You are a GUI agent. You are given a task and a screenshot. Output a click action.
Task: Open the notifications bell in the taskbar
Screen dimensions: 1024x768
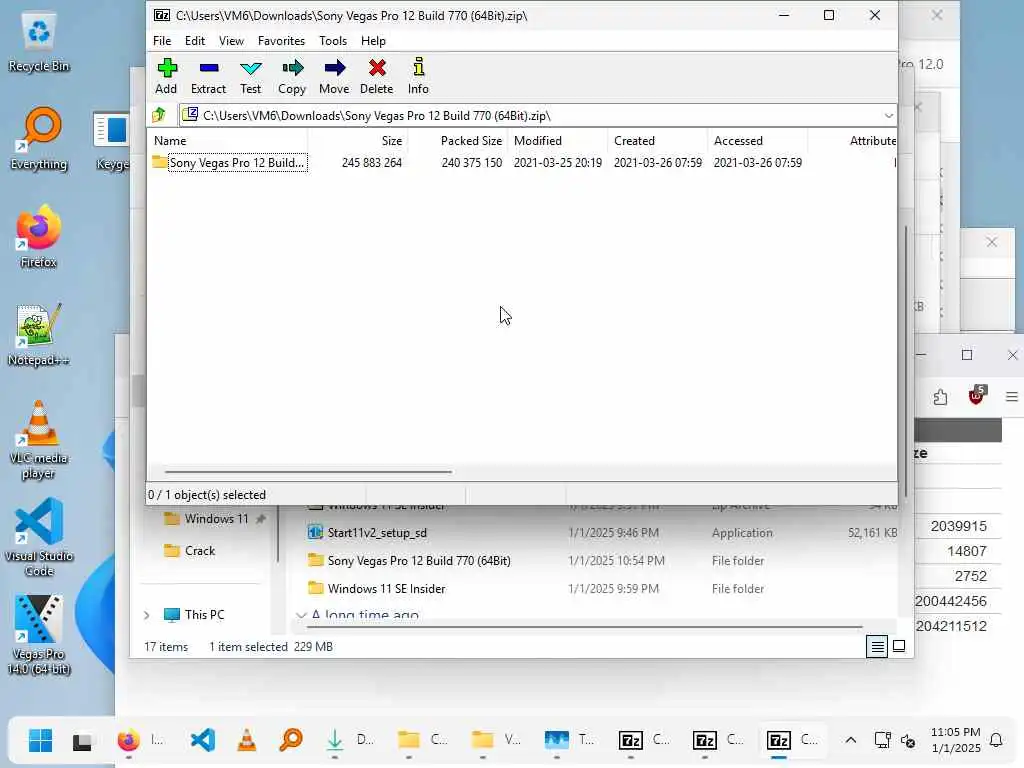996,740
